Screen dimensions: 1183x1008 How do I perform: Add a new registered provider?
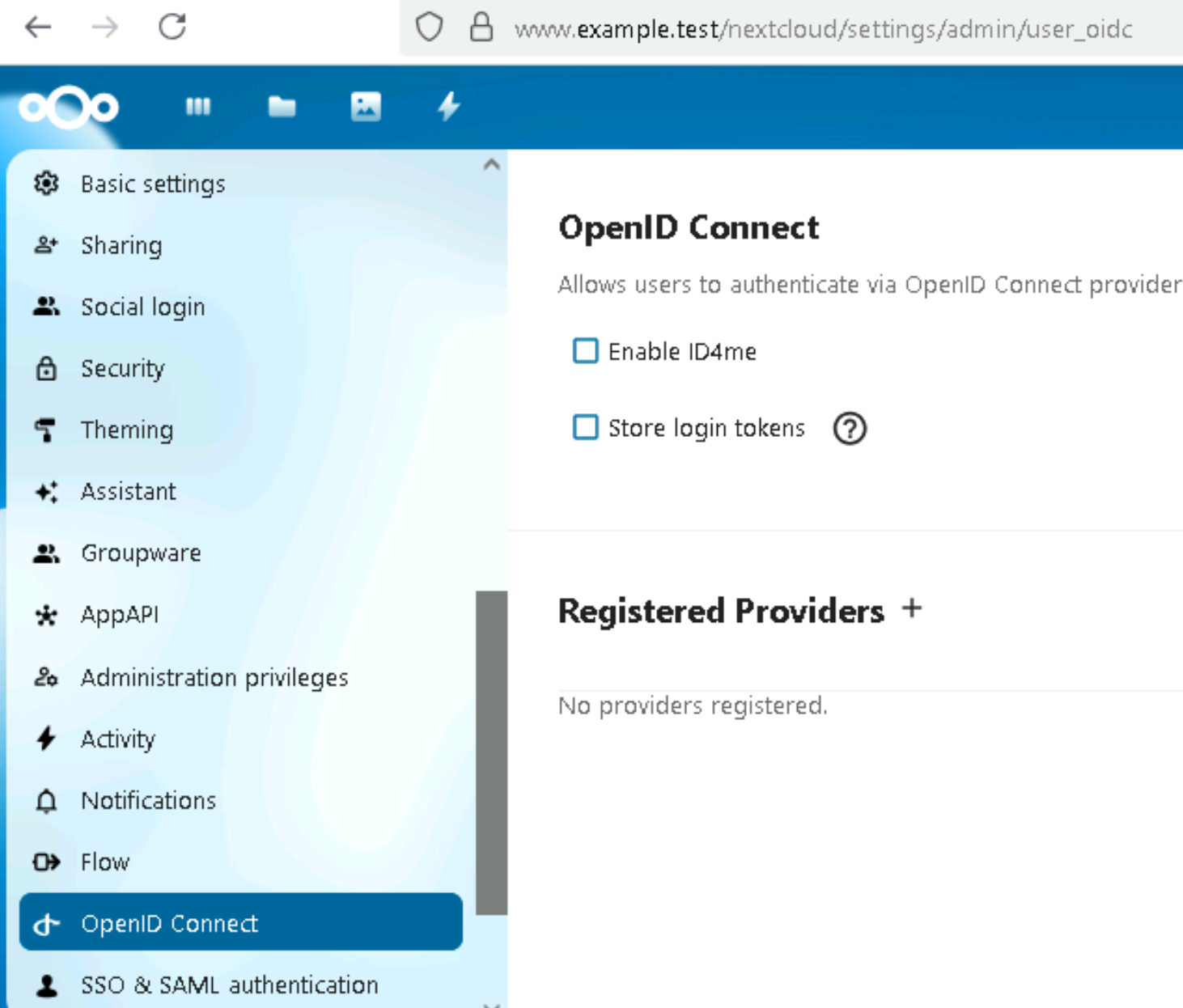click(x=912, y=608)
